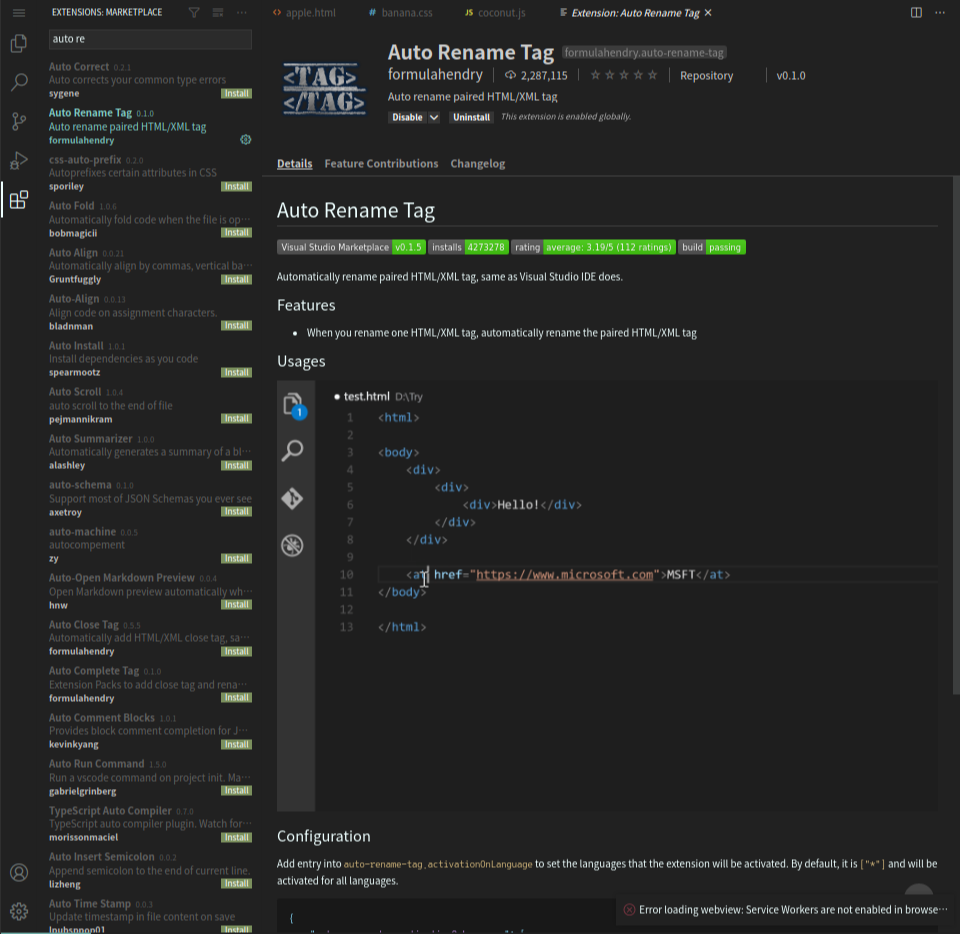
Task: Close the Extension: Auto Rename Tag tab
Action: pos(708,13)
